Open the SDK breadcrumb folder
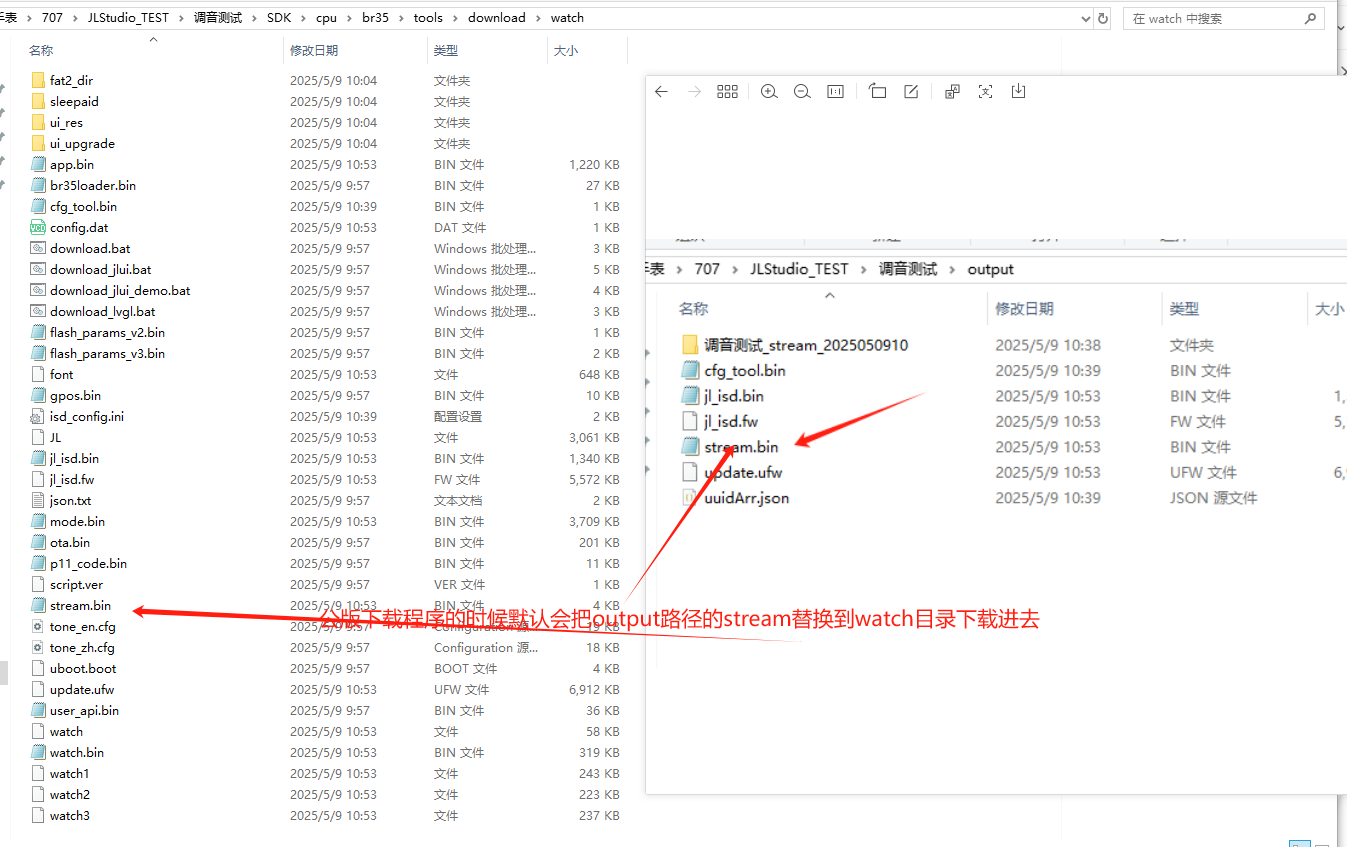The image size is (1347, 847). [x=278, y=18]
